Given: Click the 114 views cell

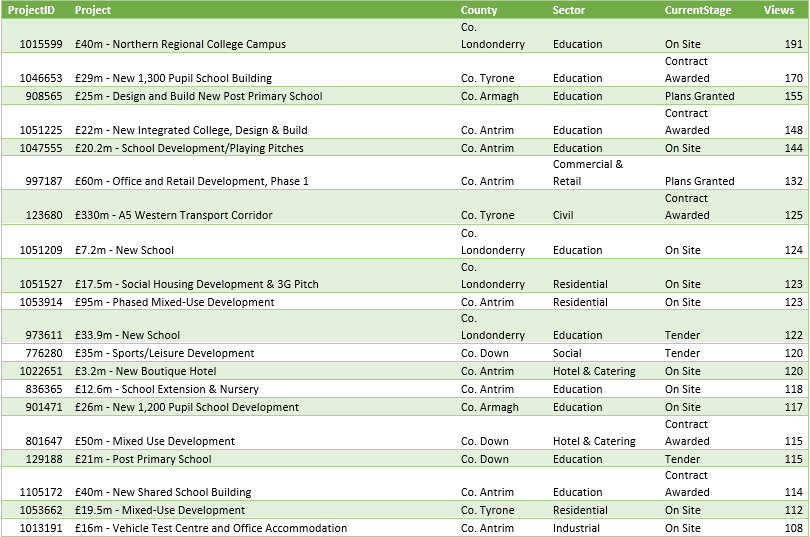Looking at the screenshot, I should coord(793,494).
